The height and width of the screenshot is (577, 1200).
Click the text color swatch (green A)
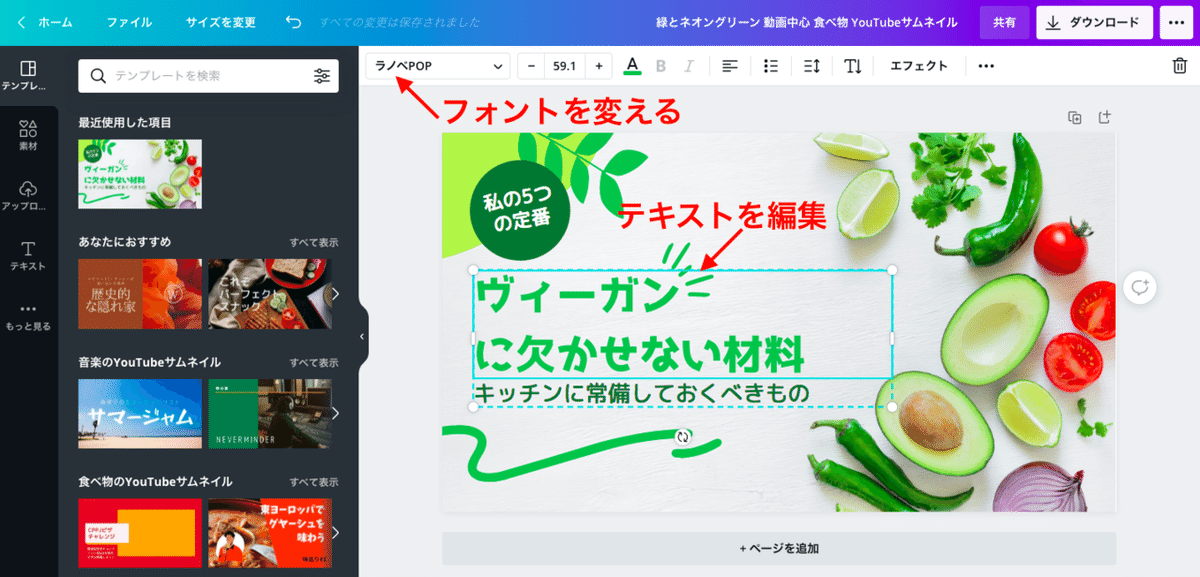[x=632, y=65]
